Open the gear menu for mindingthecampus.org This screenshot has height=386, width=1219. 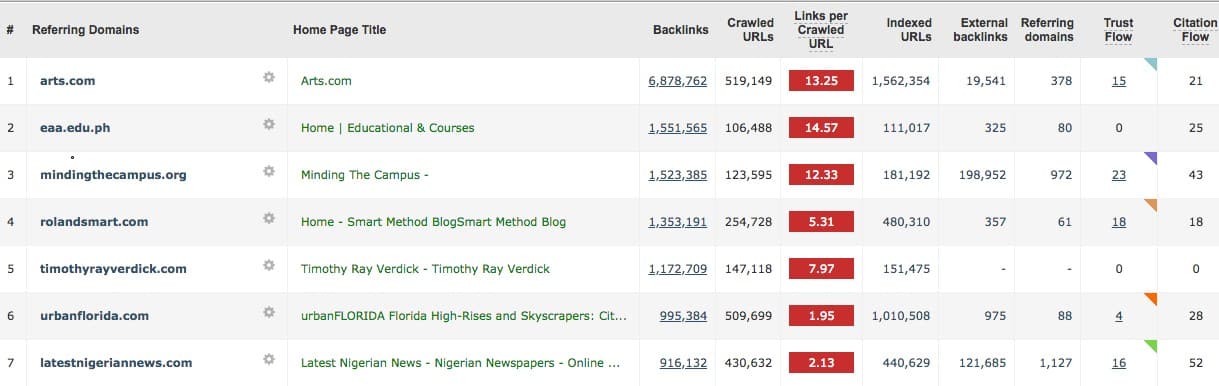269,172
